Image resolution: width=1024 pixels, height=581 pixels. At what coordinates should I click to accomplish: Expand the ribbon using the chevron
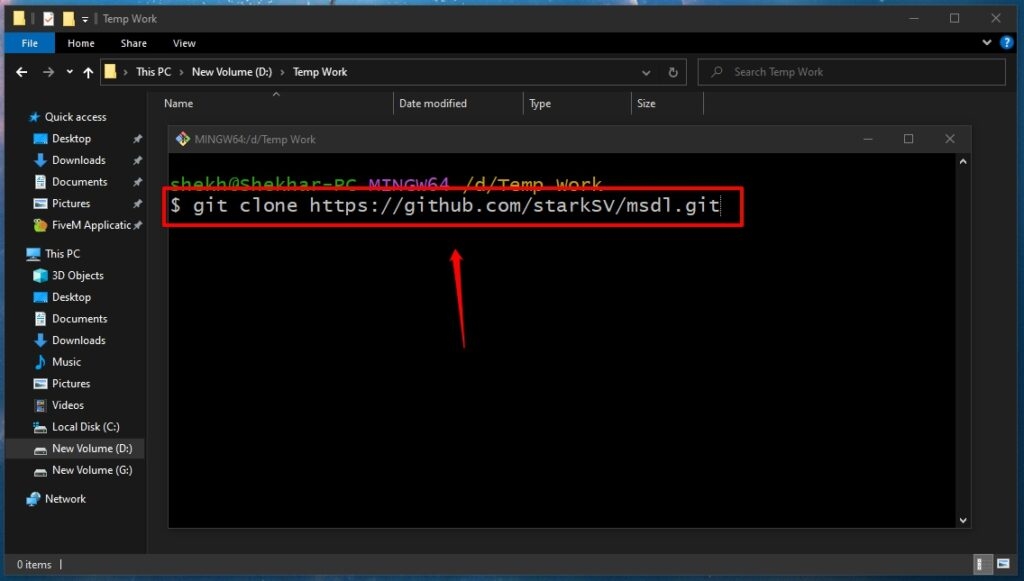coord(985,43)
